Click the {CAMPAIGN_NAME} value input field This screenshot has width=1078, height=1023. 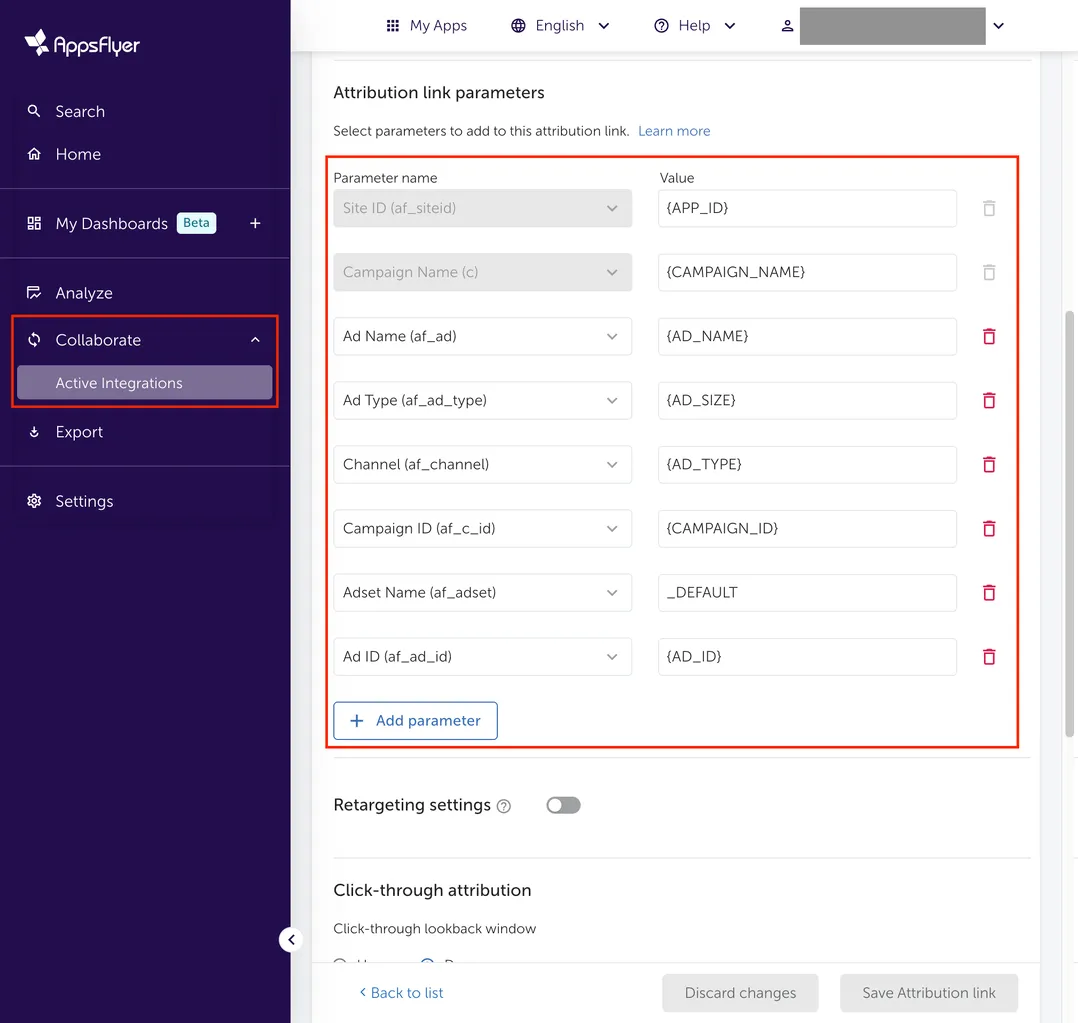(806, 272)
